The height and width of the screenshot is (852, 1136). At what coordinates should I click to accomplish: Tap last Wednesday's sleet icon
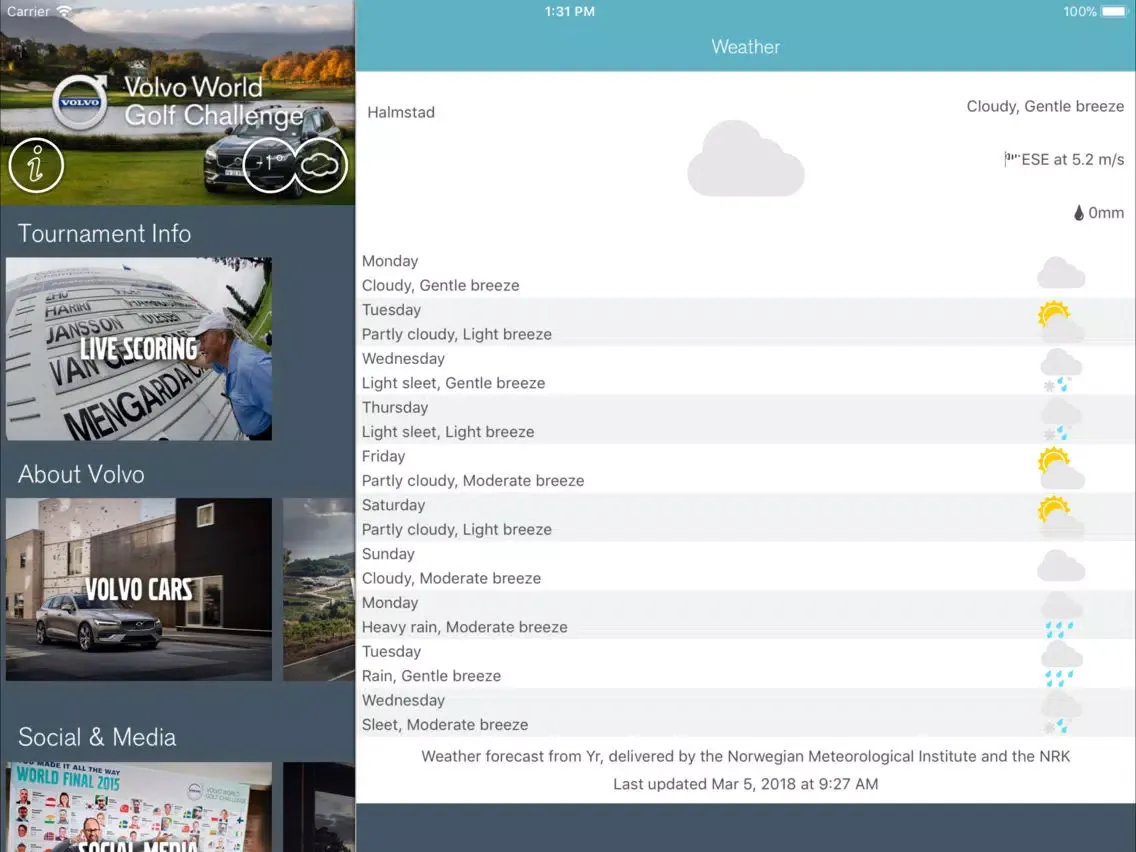1061,712
